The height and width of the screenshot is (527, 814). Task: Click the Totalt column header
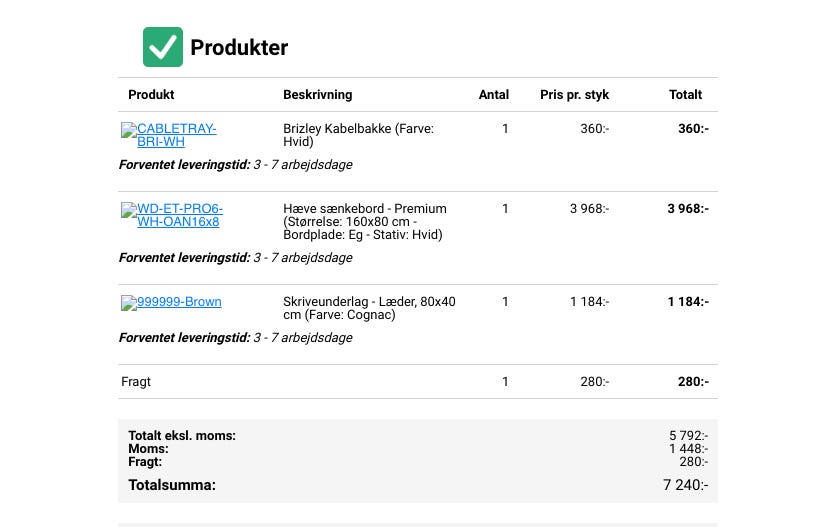(685, 95)
